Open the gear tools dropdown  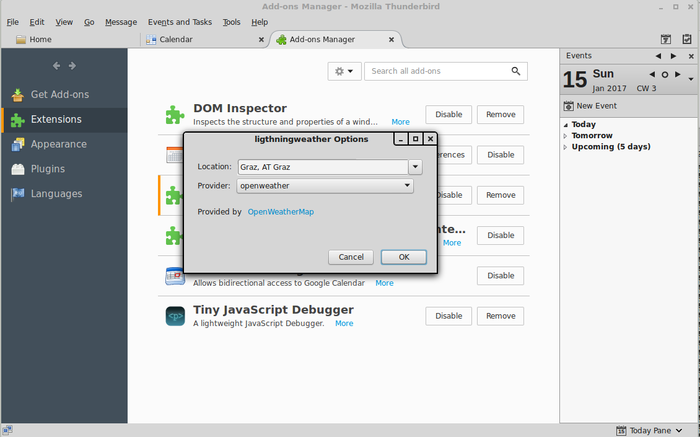click(344, 71)
